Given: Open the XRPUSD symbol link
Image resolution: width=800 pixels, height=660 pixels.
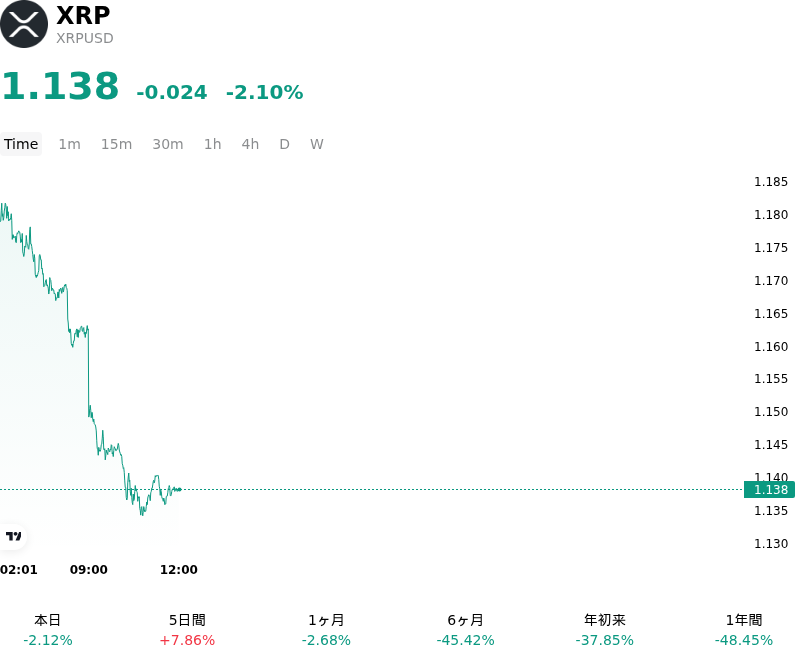Looking at the screenshot, I should point(85,38).
